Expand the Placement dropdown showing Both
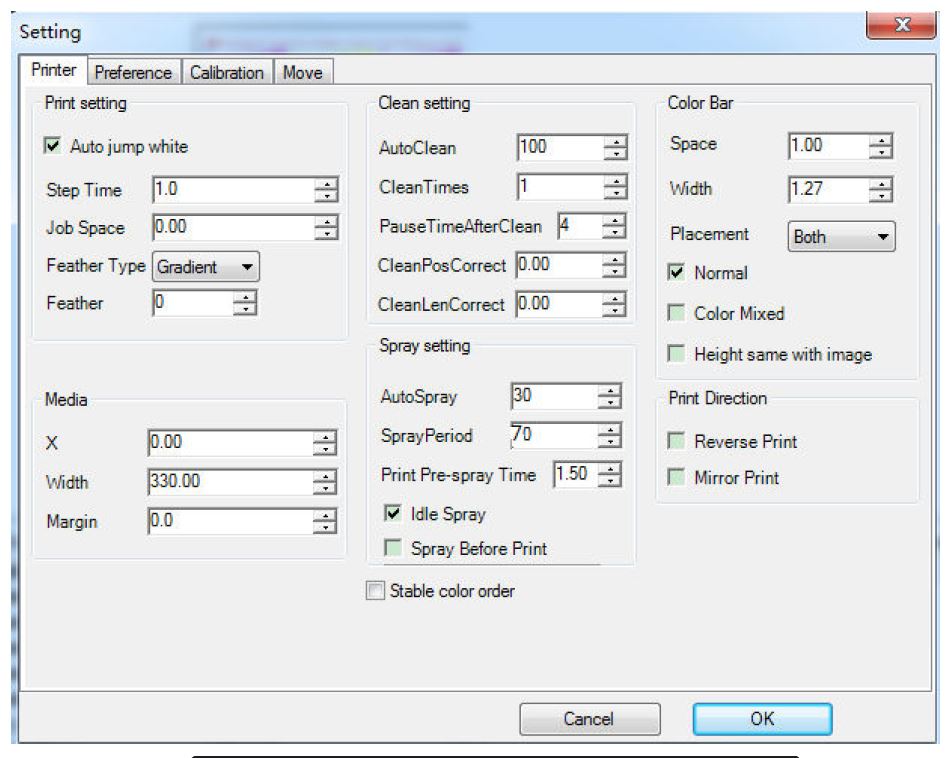The image size is (952, 758). pos(842,238)
